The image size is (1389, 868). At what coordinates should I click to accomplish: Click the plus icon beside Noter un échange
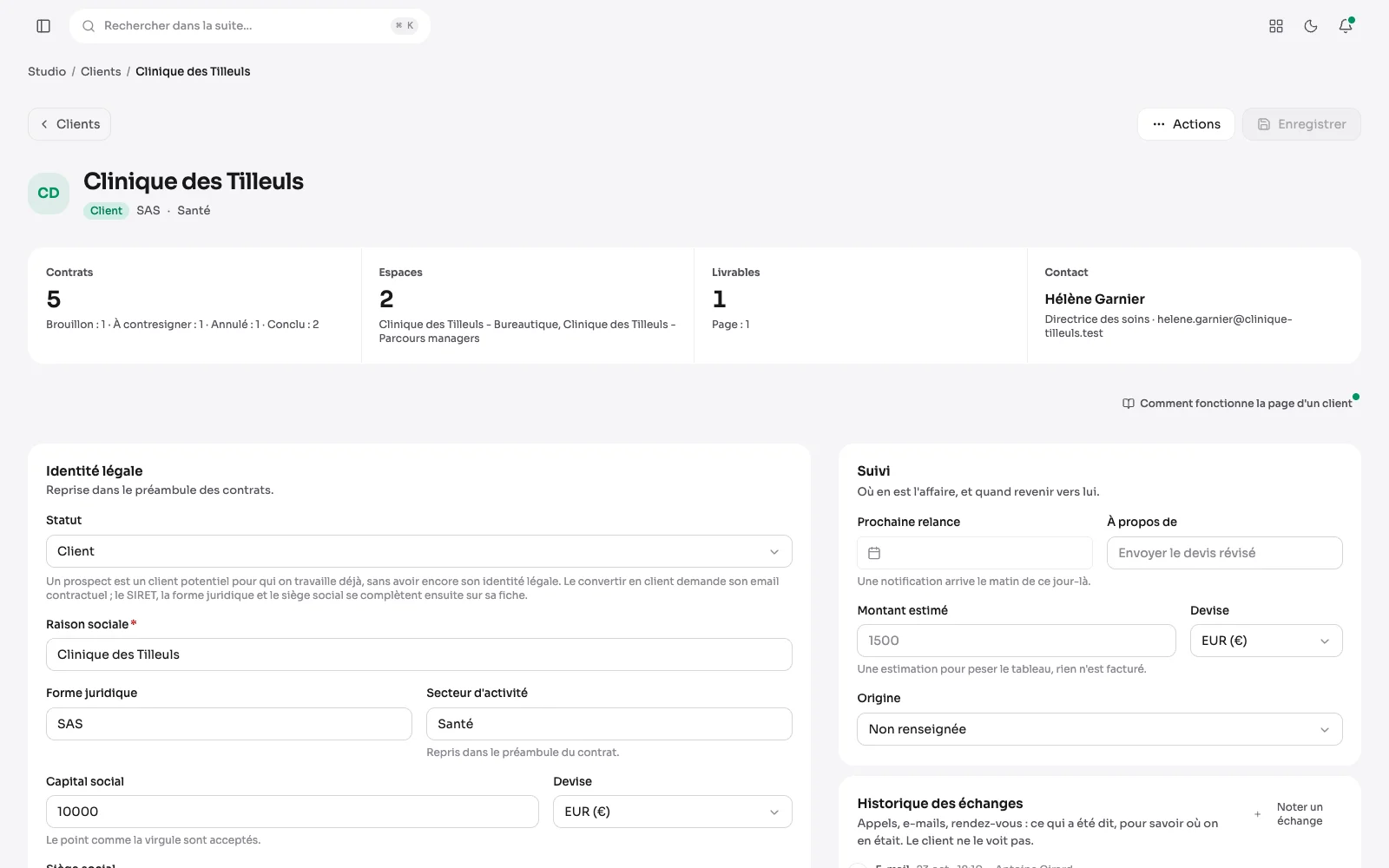pyautogui.click(x=1257, y=814)
